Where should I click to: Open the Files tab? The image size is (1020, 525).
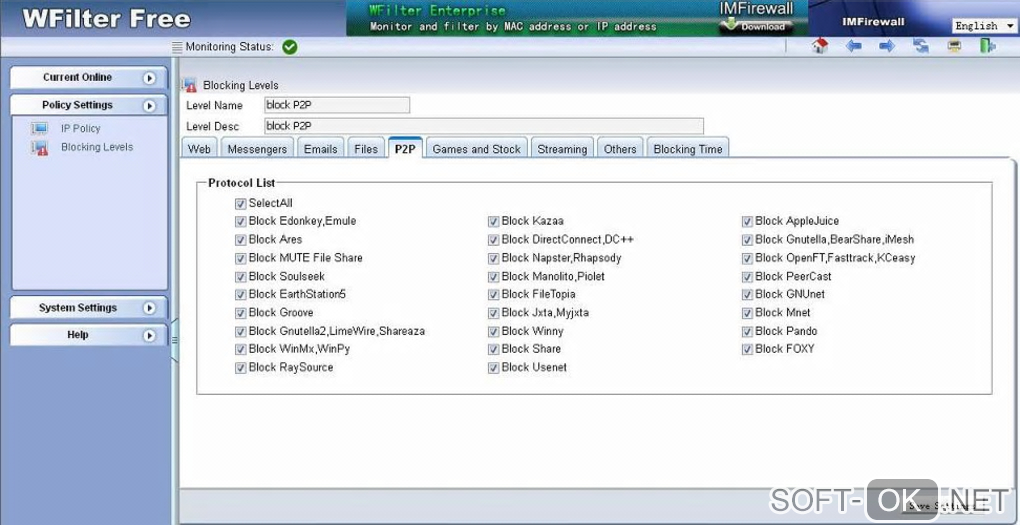point(366,149)
